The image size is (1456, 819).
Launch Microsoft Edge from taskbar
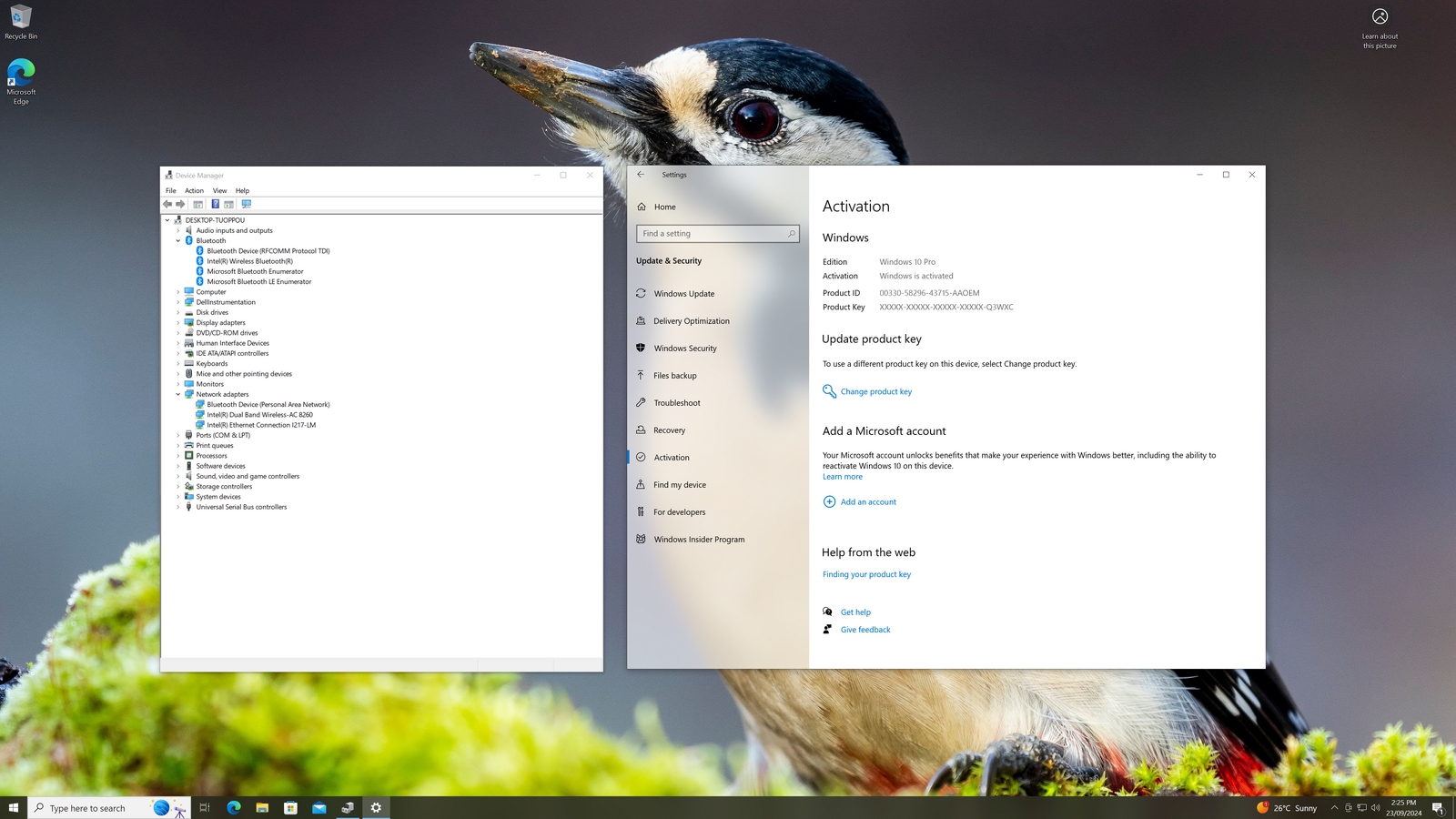point(234,808)
